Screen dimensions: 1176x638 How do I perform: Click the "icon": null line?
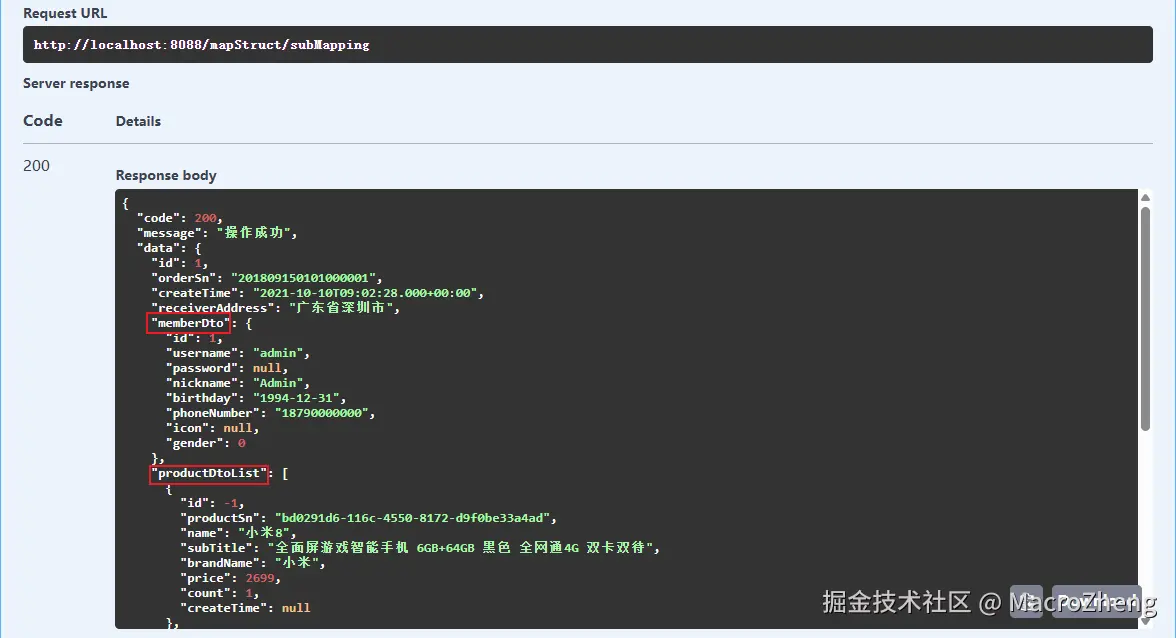tap(212, 428)
